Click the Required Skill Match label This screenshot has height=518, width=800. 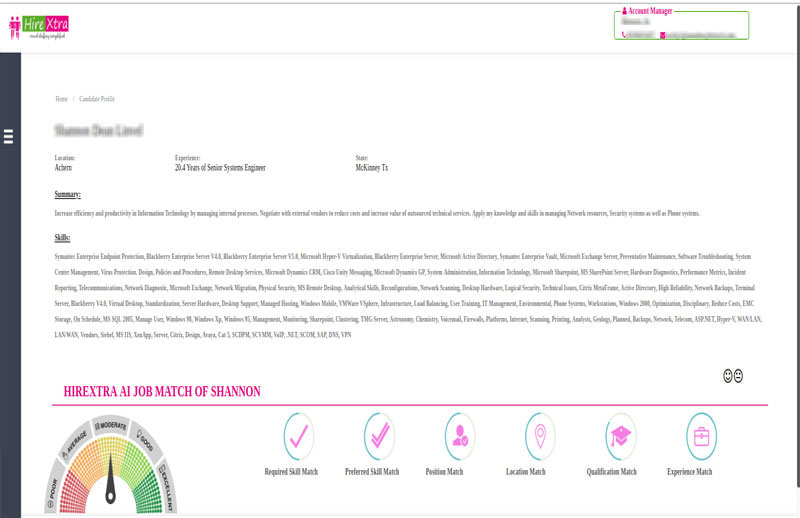[291, 472]
